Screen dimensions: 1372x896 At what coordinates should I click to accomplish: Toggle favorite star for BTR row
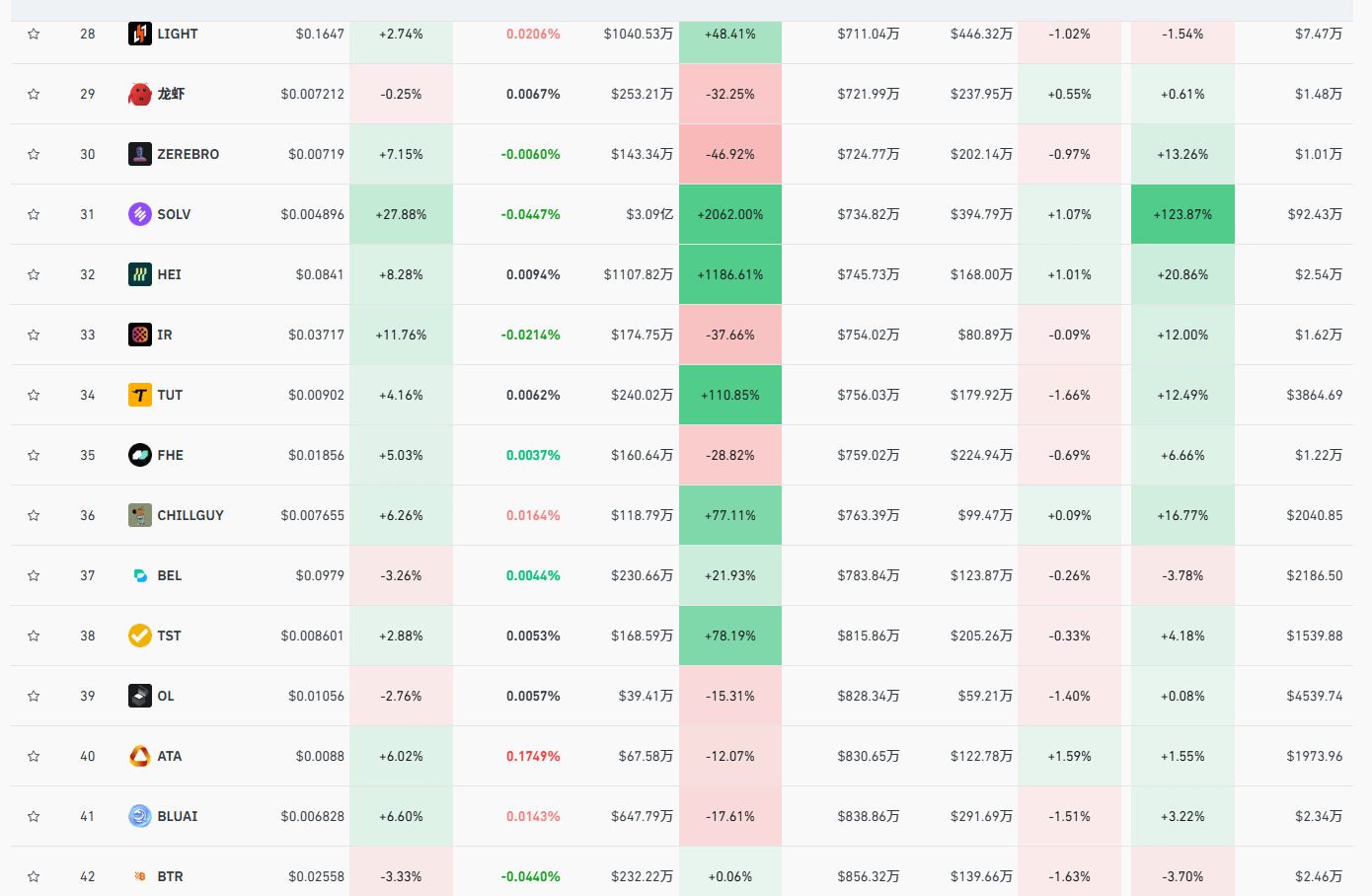(34, 876)
